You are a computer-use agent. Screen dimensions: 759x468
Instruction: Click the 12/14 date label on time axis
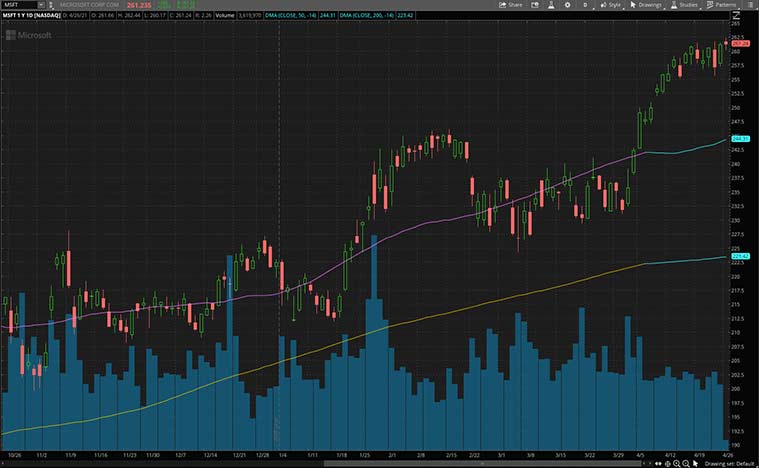(x=210, y=455)
